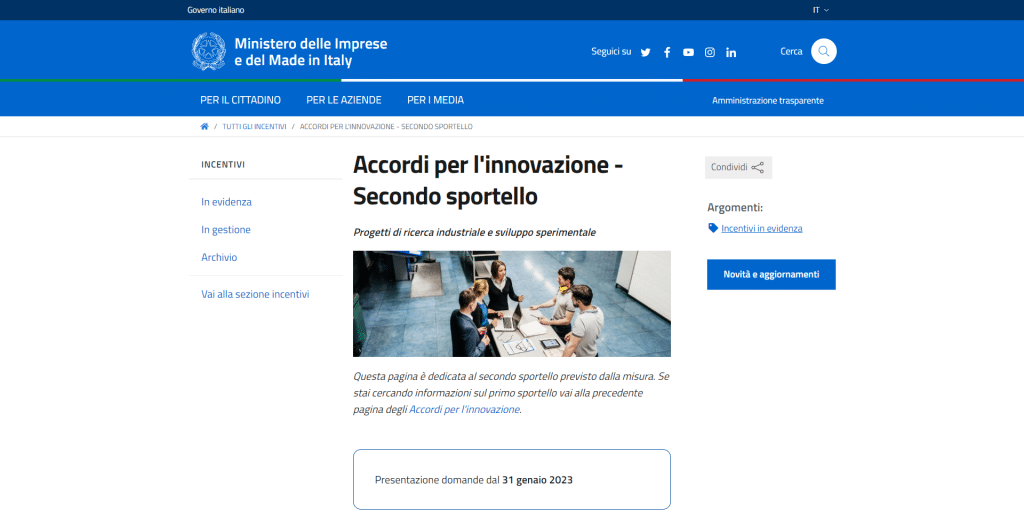Select In gestione in sidebar
This screenshot has height=517, width=1024.
(226, 230)
